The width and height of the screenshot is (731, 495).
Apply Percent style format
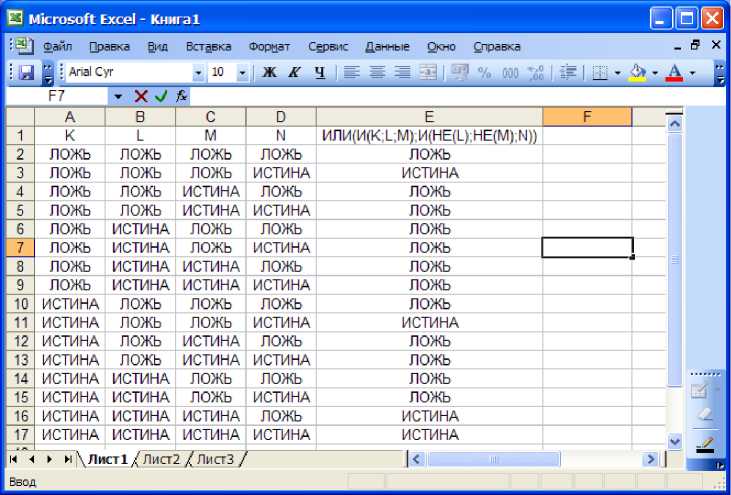coord(484,72)
